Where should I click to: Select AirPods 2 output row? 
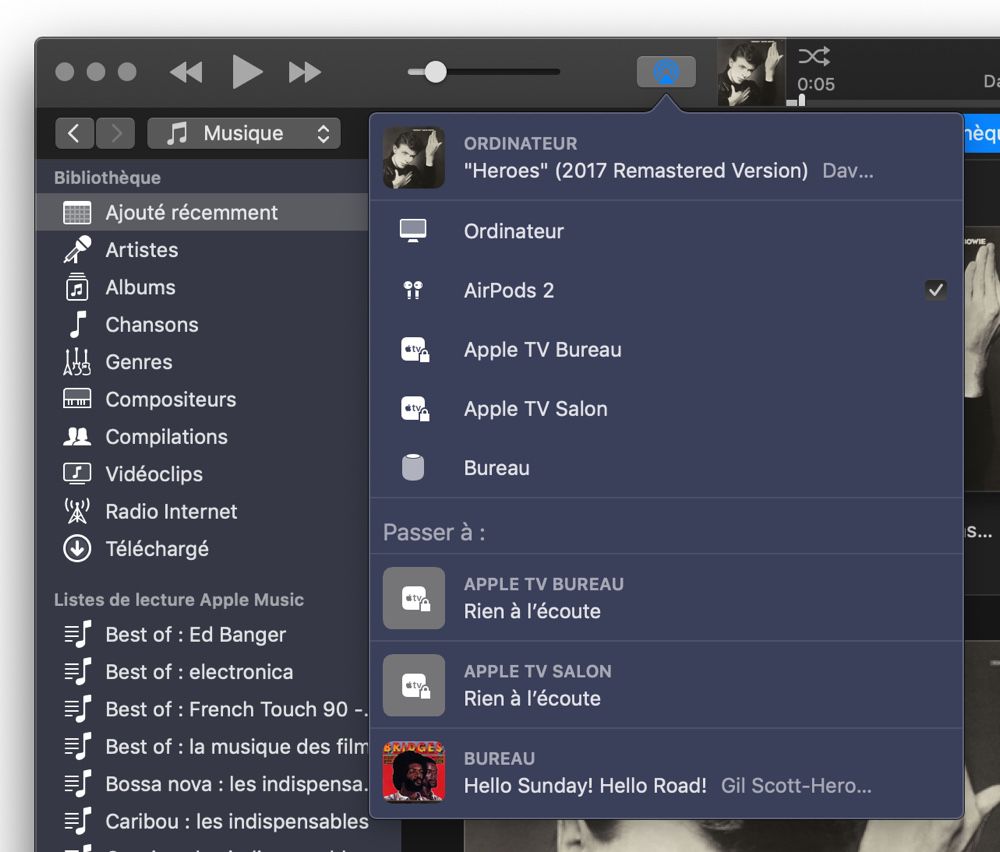[x=666, y=290]
